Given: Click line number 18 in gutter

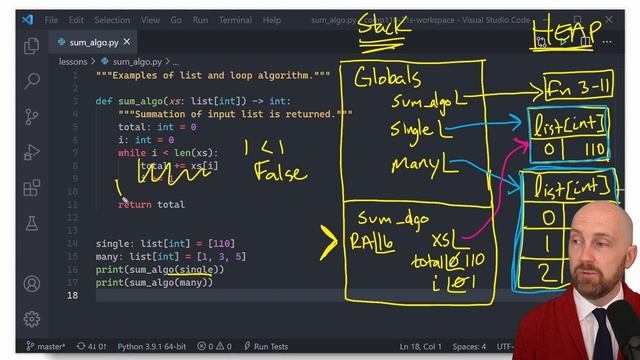Looking at the screenshot, I should click(x=73, y=295).
